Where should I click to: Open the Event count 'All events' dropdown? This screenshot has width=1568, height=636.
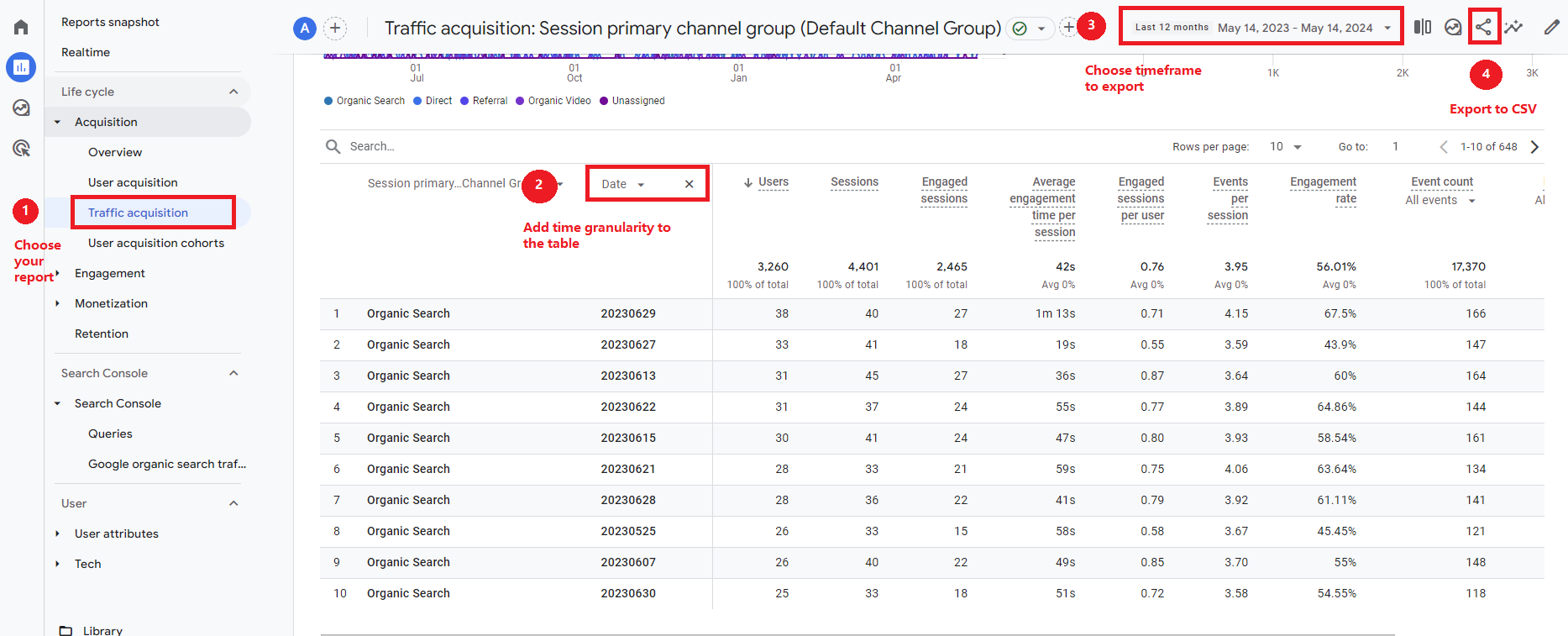point(1440,201)
